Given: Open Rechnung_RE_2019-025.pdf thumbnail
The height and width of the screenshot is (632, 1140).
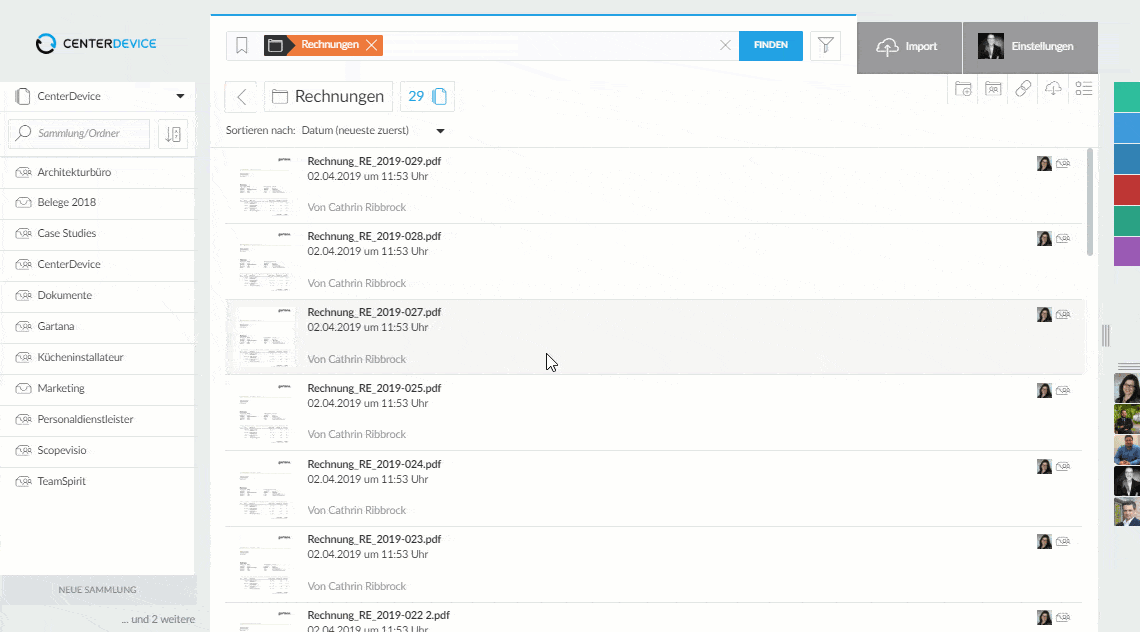Looking at the screenshot, I should [265, 412].
